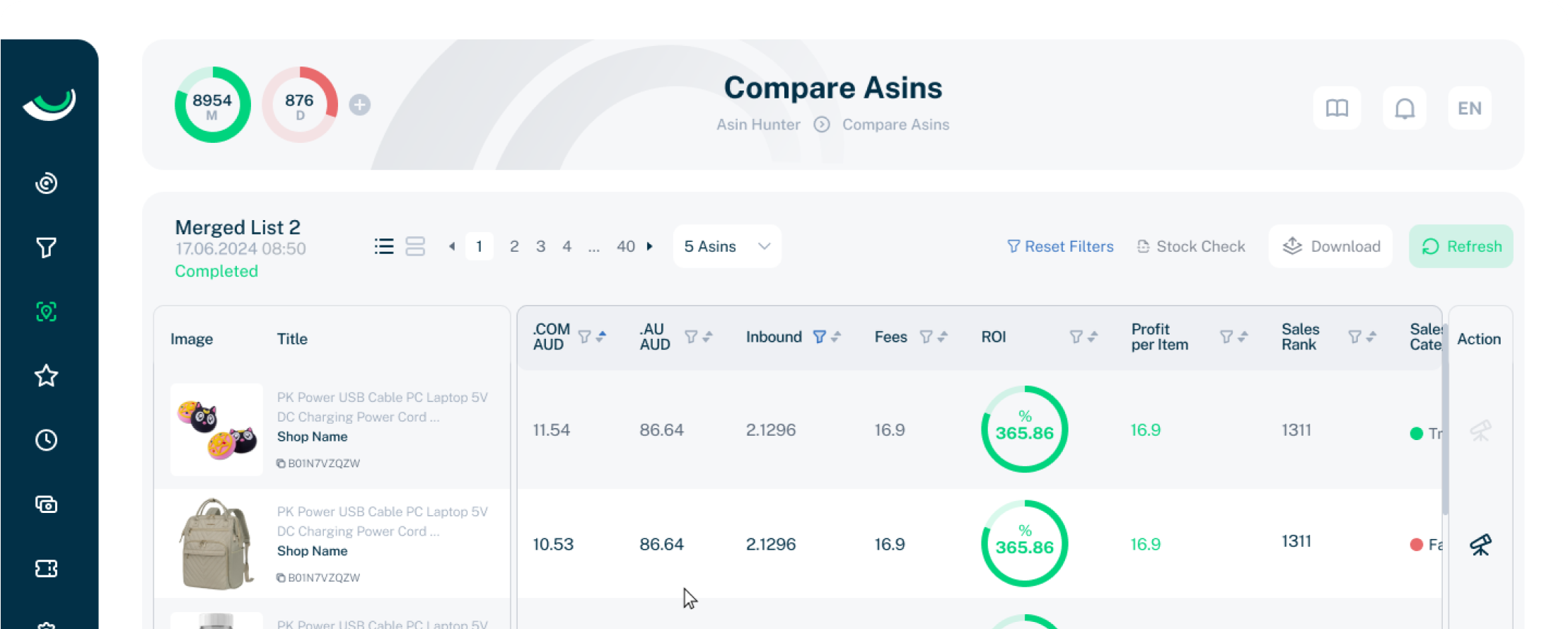Click Merged List 2 title
This screenshot has width=1568, height=629.
tap(238, 227)
